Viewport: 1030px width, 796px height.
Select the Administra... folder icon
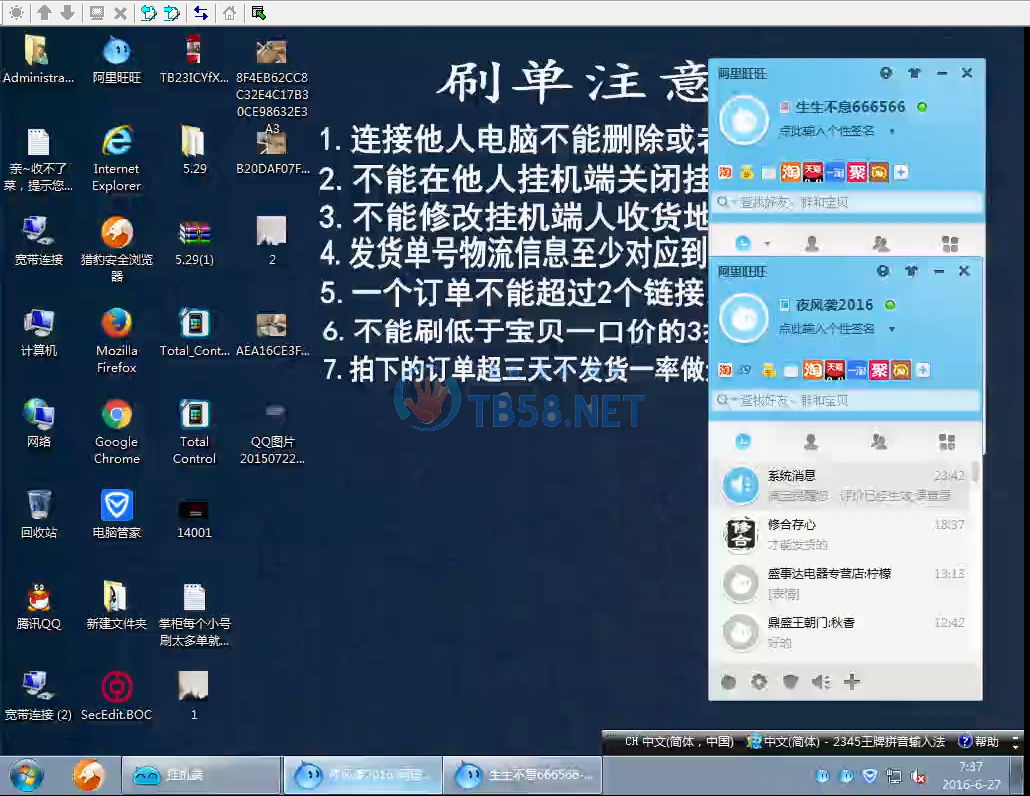38,60
